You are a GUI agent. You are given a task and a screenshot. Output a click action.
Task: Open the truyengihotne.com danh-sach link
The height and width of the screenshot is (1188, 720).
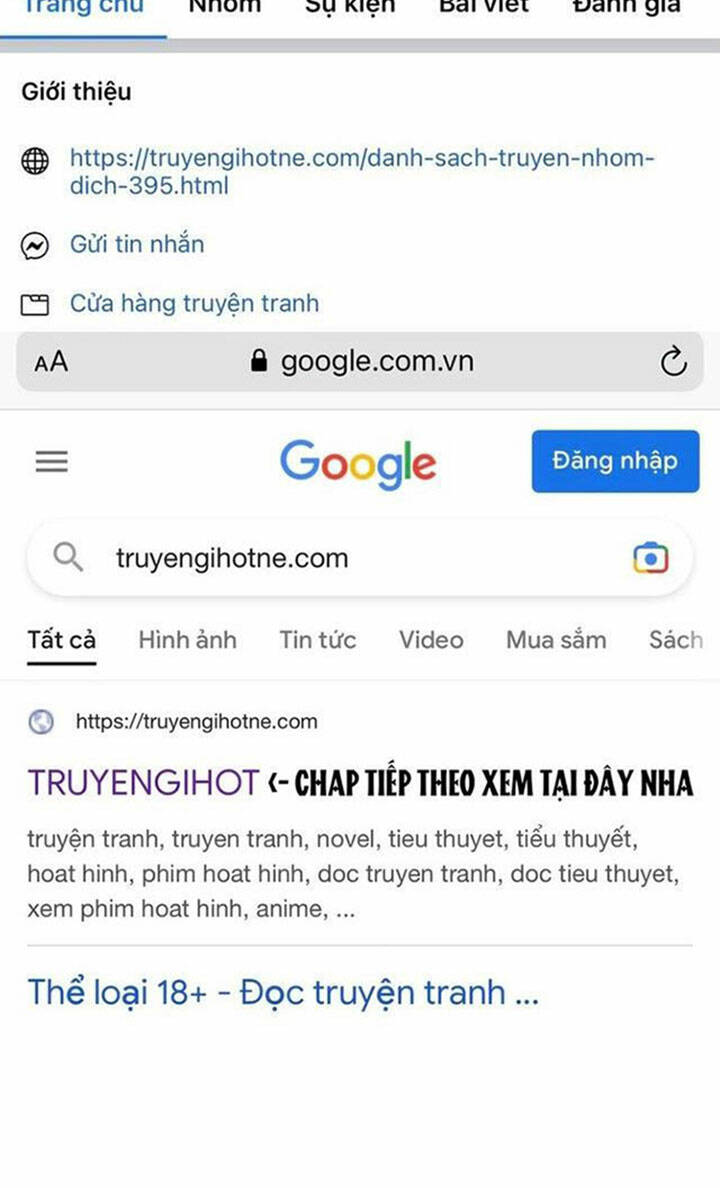[x=362, y=171]
